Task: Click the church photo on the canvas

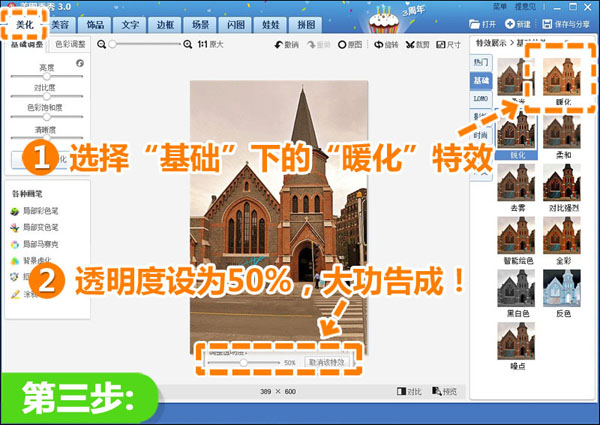Action: point(279,217)
